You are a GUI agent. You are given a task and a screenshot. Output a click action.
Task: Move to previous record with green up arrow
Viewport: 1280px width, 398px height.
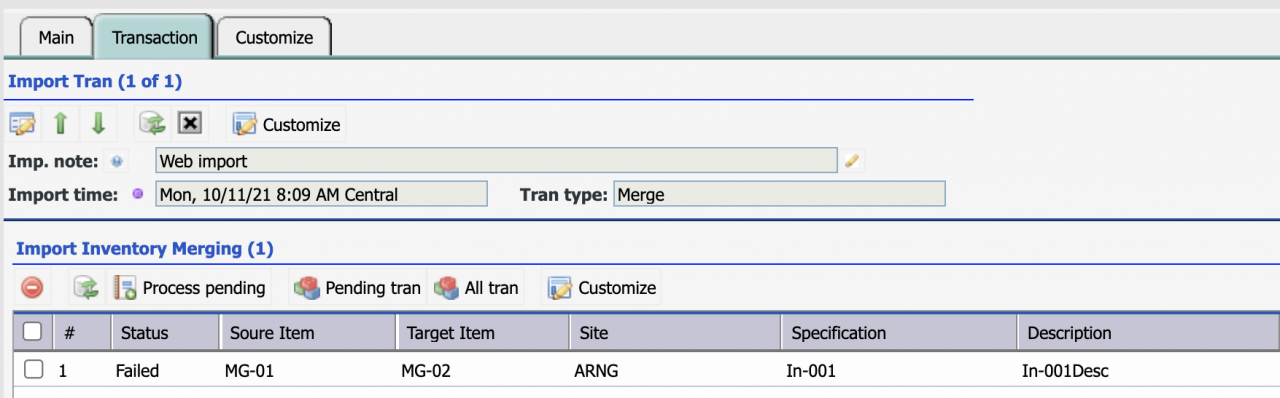pos(60,124)
